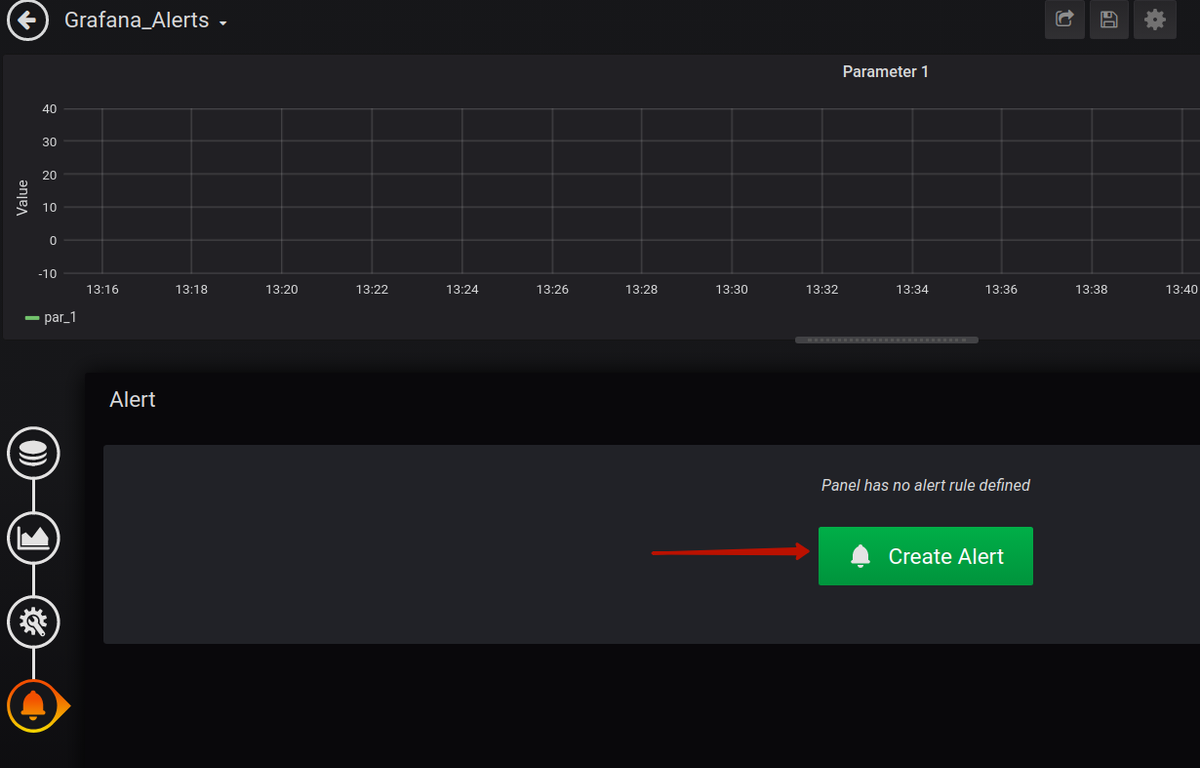Open the Visualization tab chart icon

(33, 539)
